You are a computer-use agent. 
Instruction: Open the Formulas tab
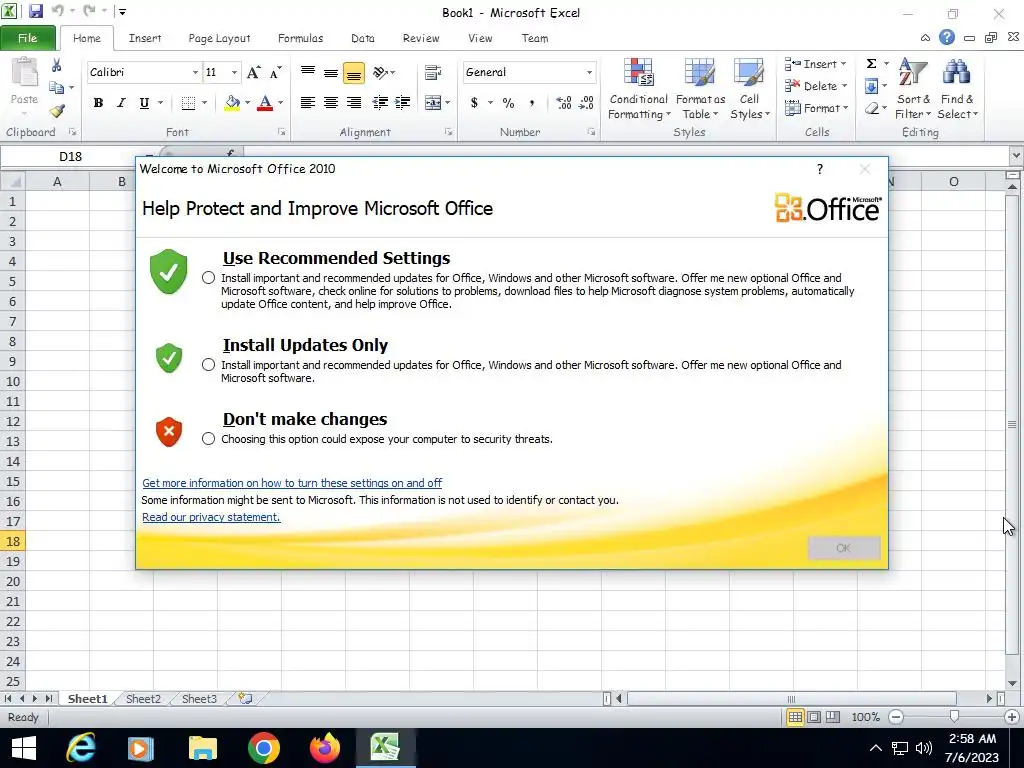(300, 38)
